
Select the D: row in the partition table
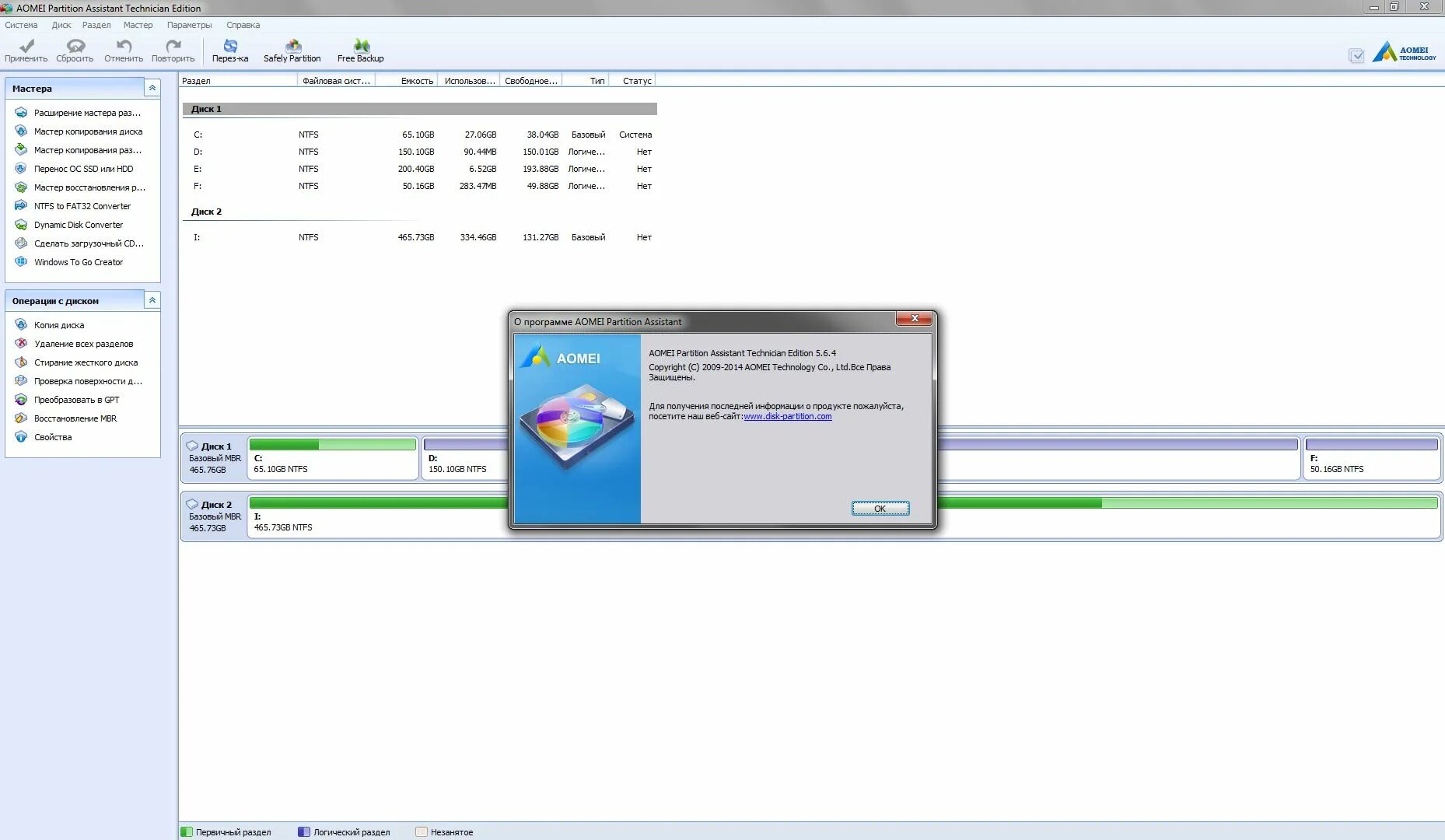420,152
